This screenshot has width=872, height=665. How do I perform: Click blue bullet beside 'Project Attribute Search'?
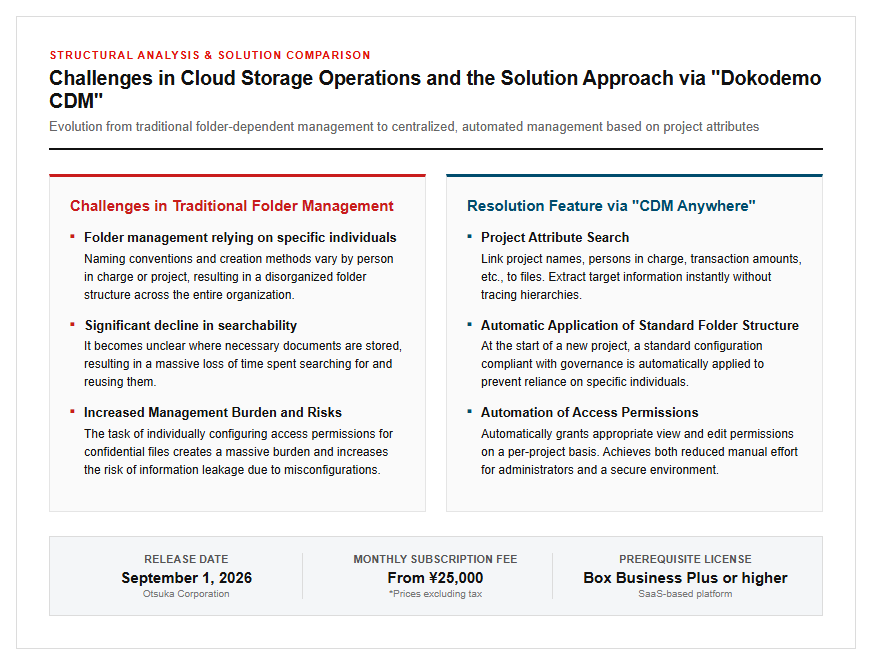click(469, 237)
